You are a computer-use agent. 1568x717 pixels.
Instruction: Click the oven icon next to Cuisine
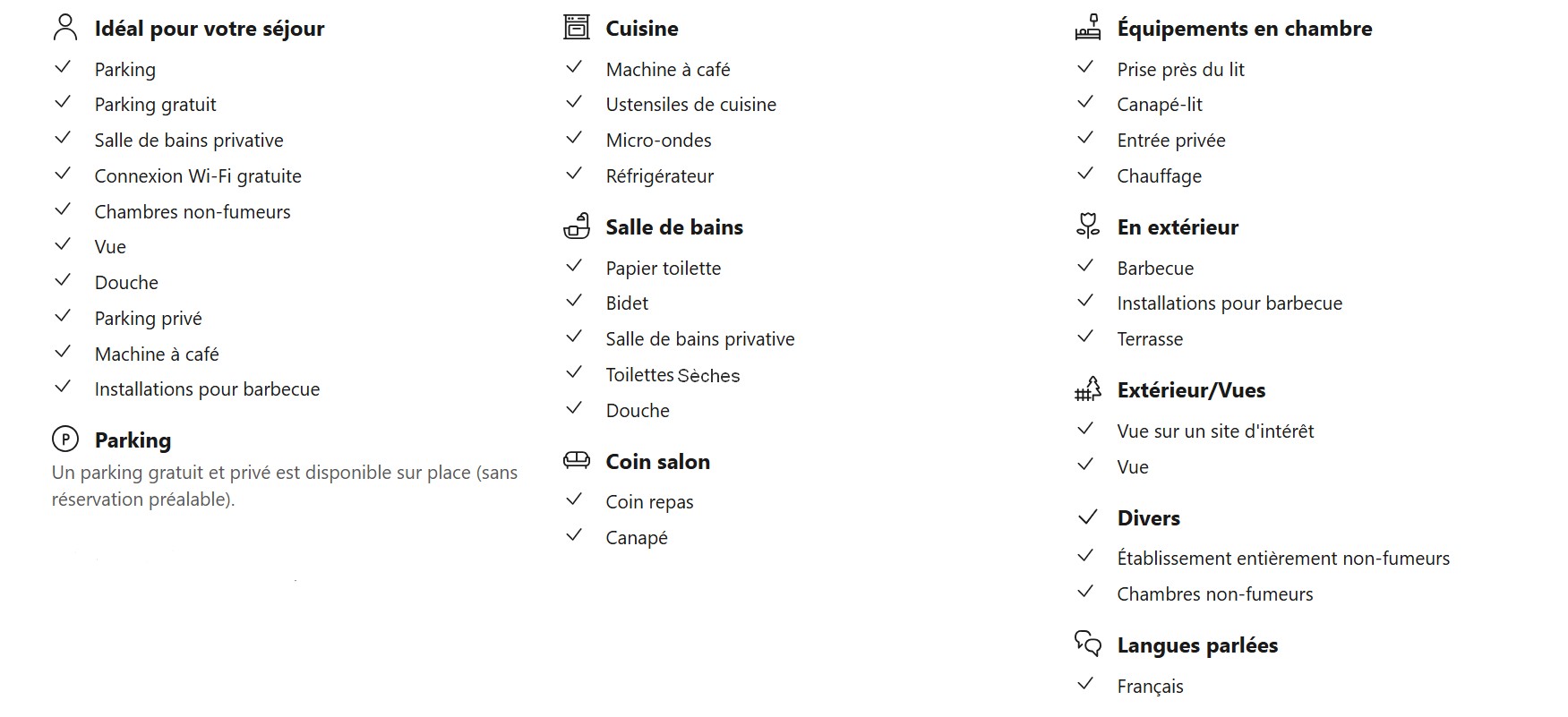[577, 28]
